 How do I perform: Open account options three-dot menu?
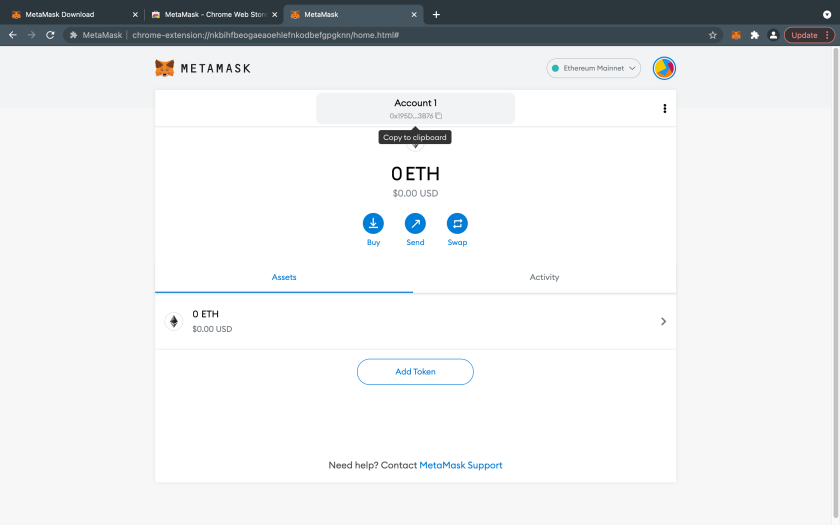pyautogui.click(x=665, y=109)
